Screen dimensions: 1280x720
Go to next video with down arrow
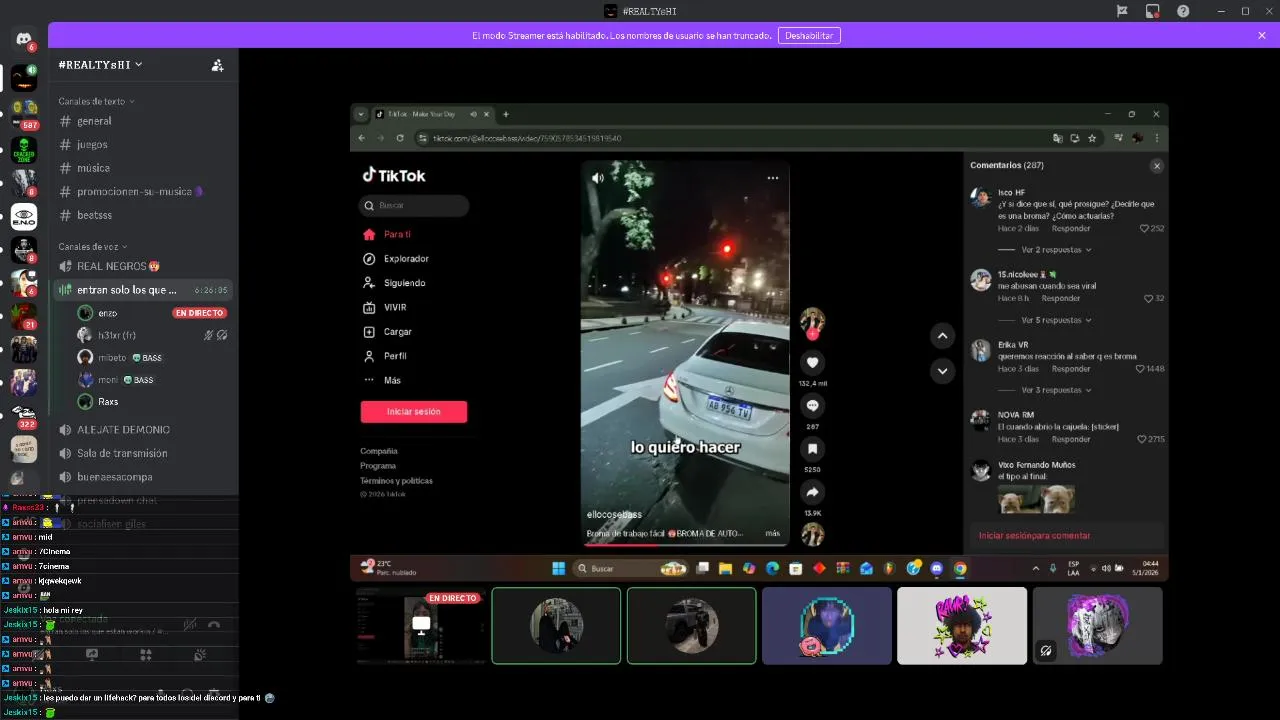942,371
